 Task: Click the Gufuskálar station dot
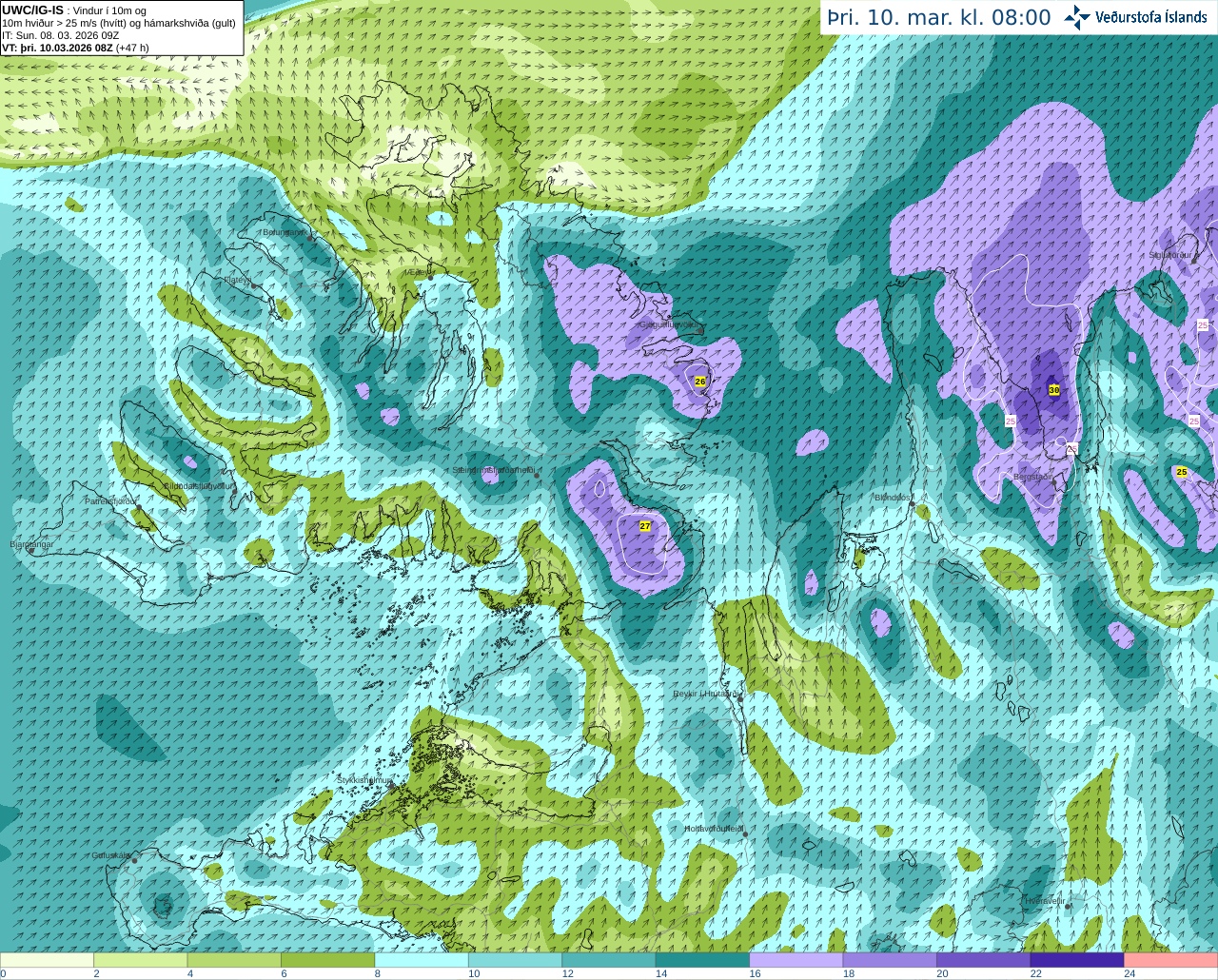pyautogui.click(x=135, y=860)
